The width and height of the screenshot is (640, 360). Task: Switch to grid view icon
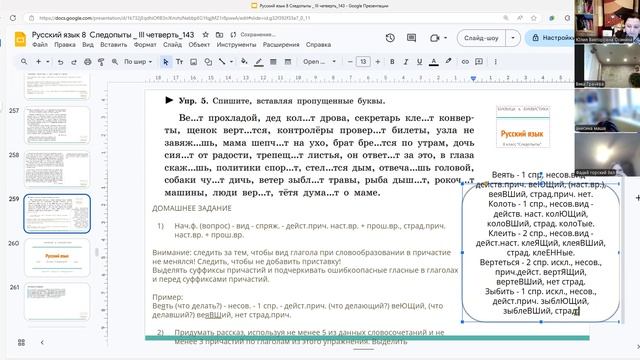pos(21,342)
